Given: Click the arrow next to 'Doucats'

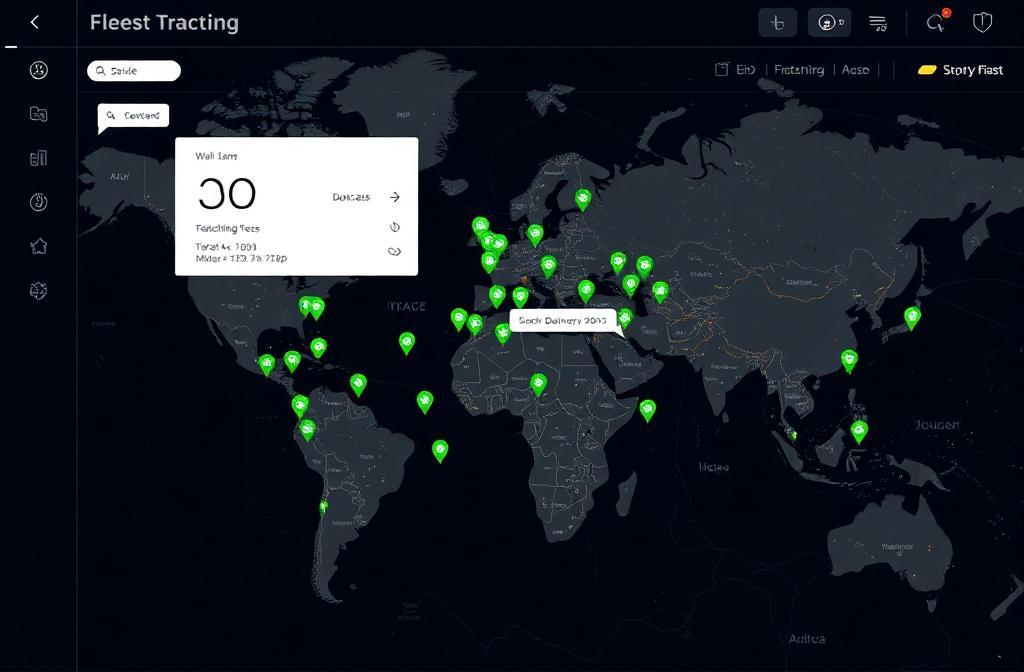Looking at the screenshot, I should point(394,197).
